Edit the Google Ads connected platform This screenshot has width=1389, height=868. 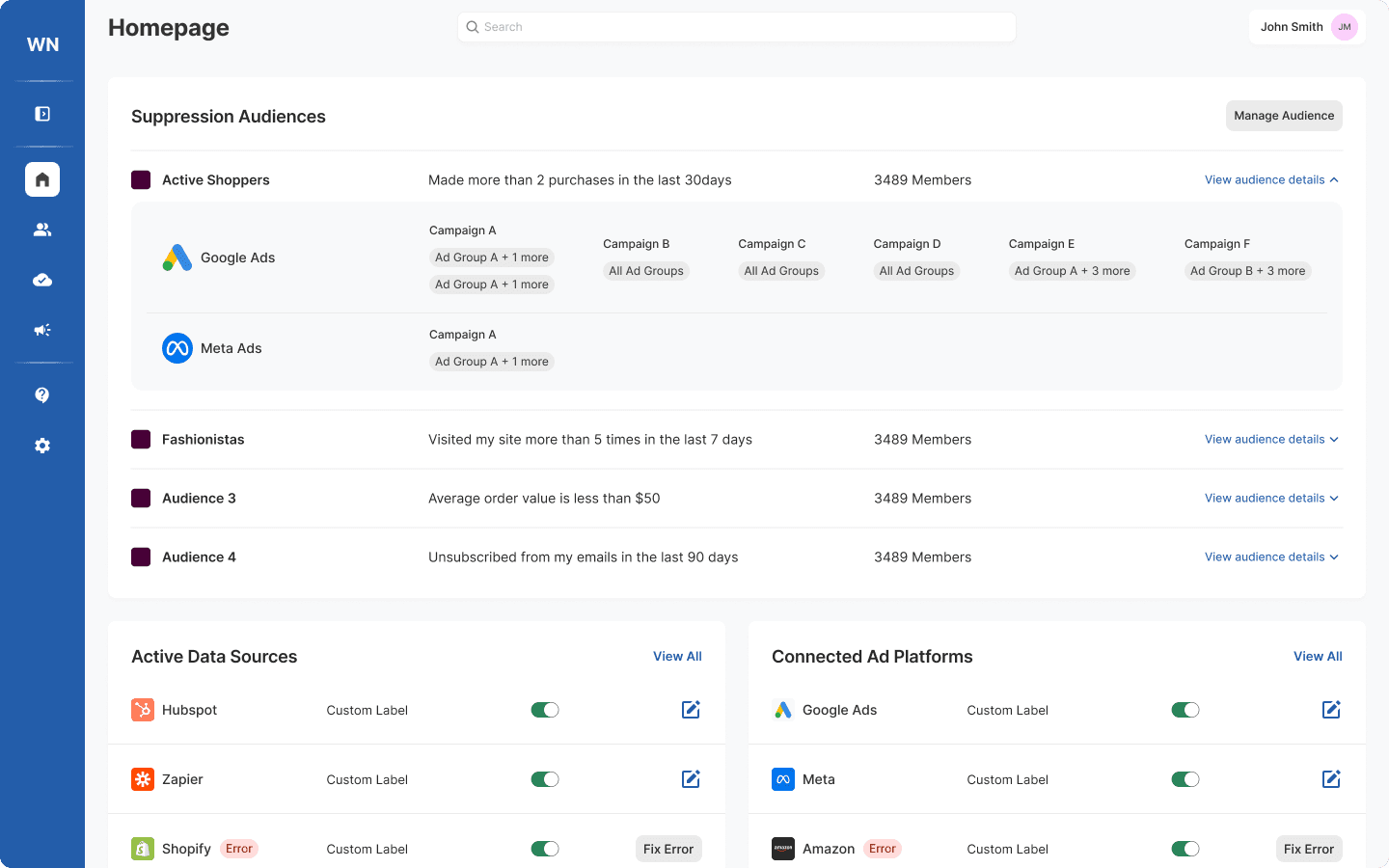(1331, 710)
